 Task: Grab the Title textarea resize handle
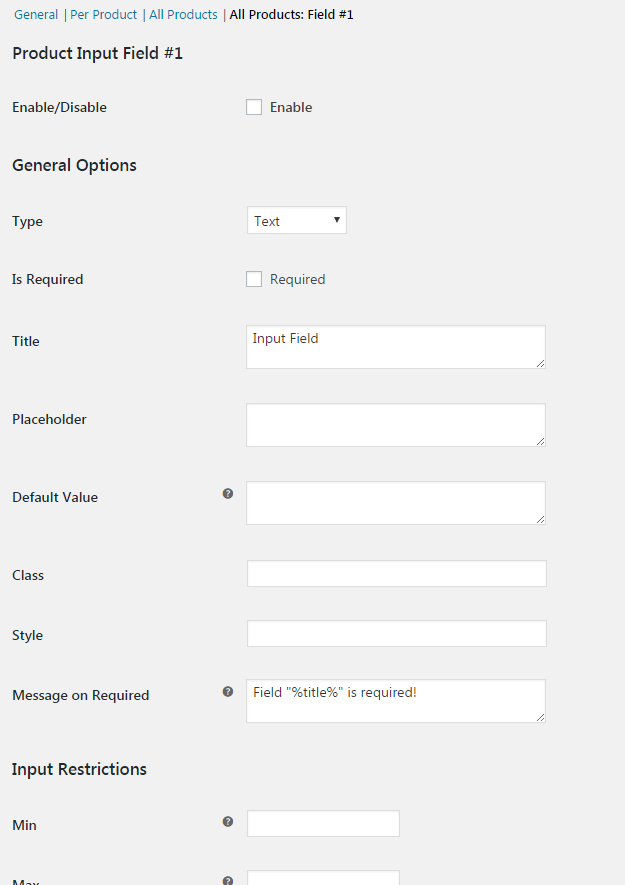coord(541,364)
